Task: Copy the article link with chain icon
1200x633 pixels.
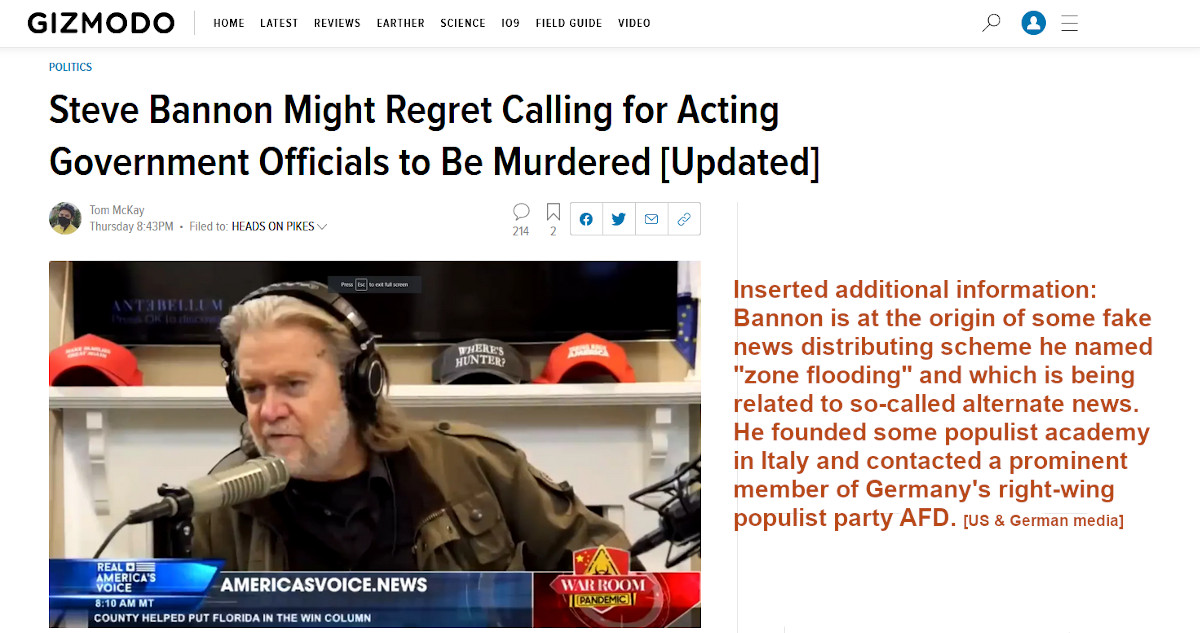Action: coord(684,219)
